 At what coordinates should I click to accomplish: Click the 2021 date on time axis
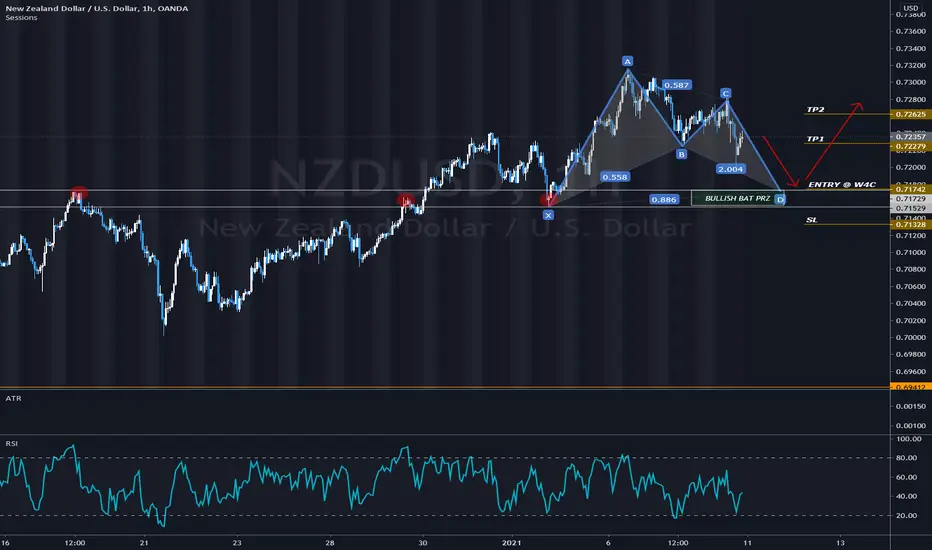point(512,543)
